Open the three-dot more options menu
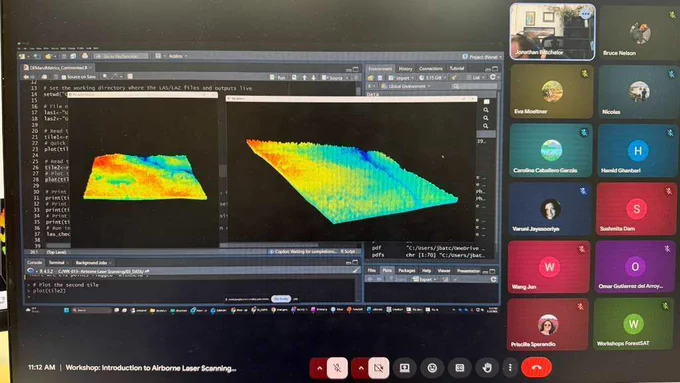The height and width of the screenshot is (383, 680). tap(510, 368)
